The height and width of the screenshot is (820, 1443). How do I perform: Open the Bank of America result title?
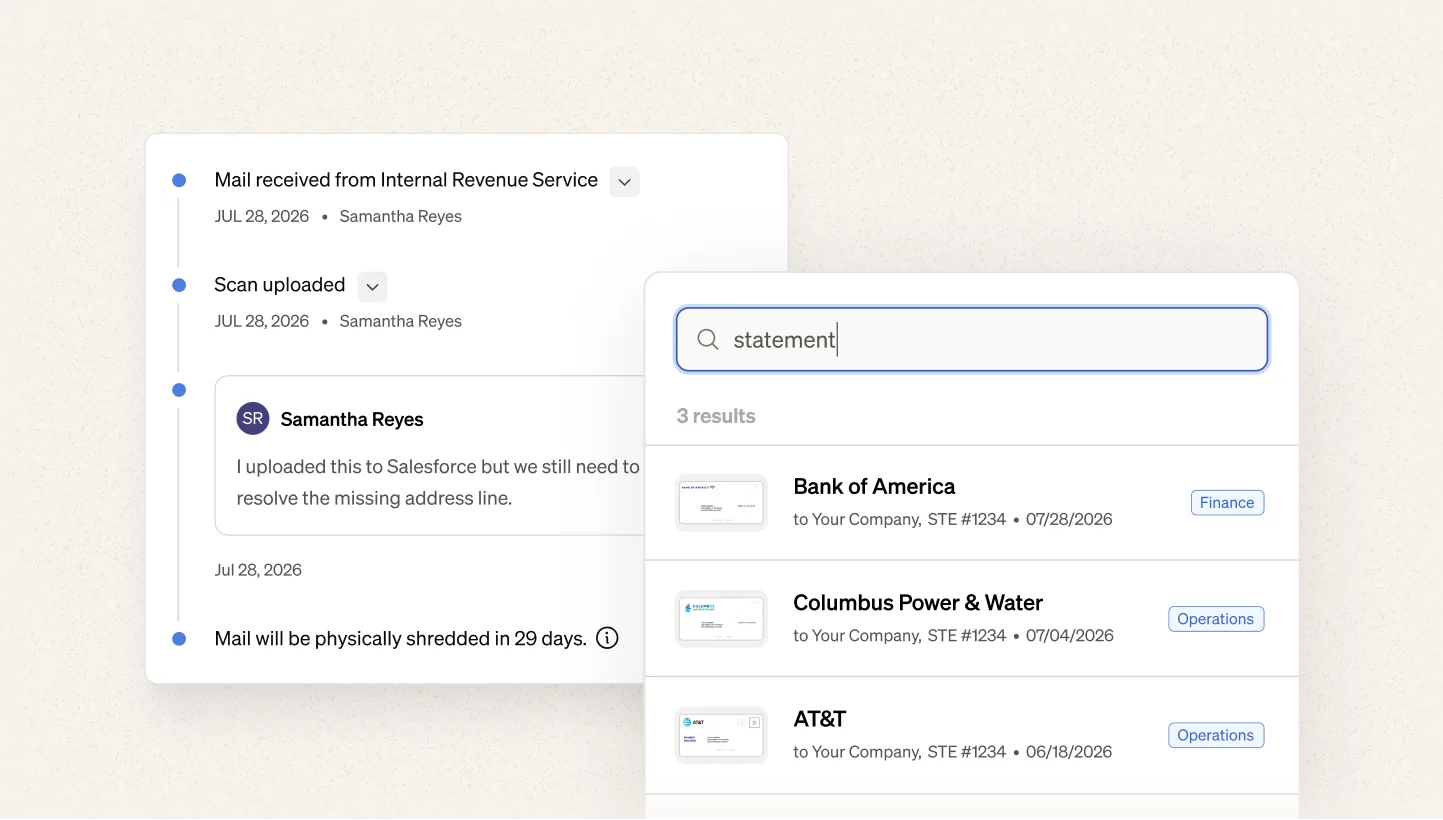click(874, 487)
